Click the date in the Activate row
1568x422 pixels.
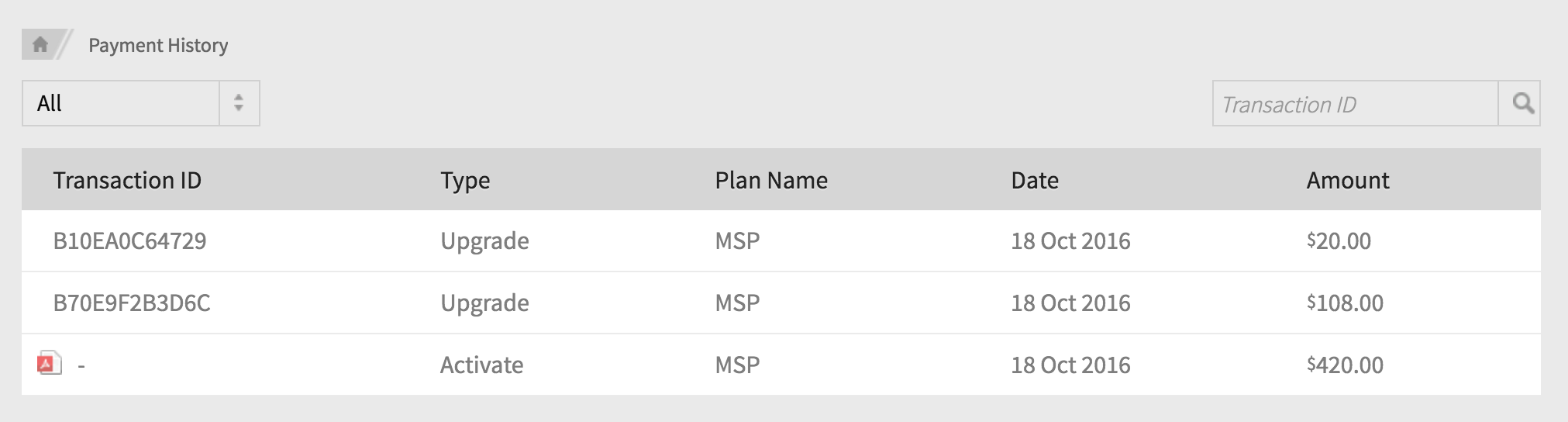(1070, 365)
